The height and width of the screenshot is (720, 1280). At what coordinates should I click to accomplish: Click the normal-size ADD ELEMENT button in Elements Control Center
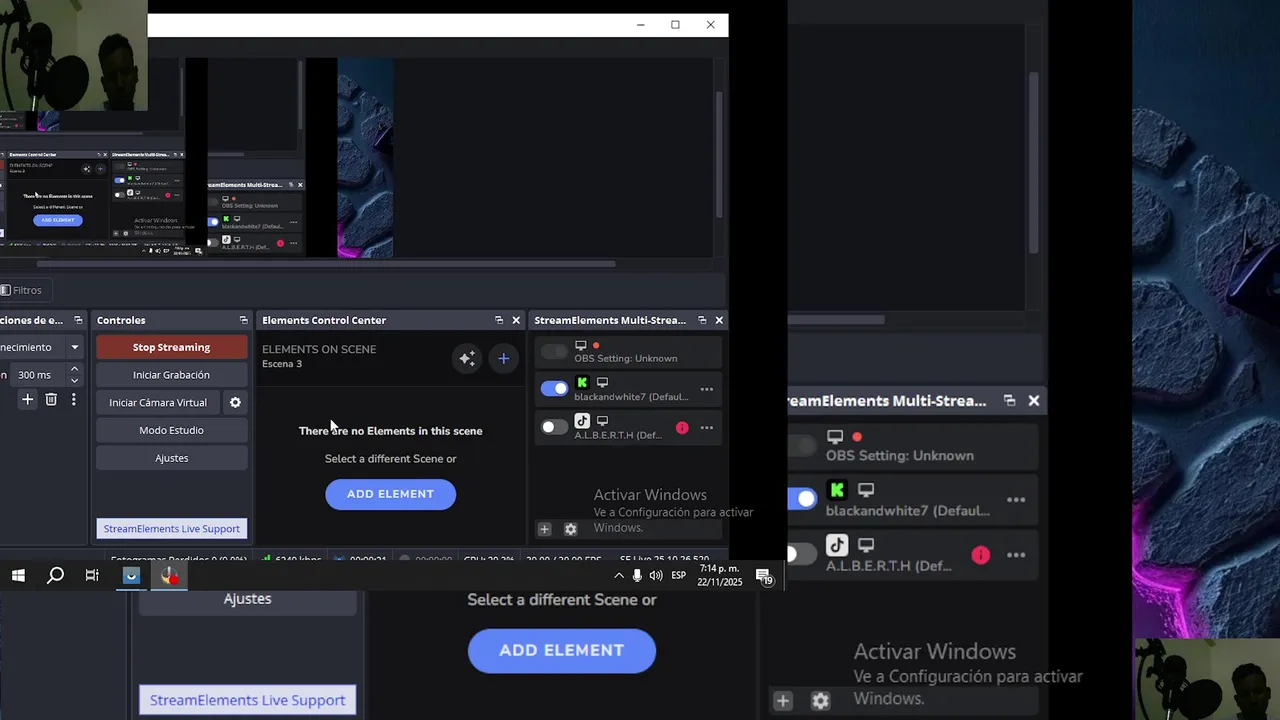coord(390,494)
